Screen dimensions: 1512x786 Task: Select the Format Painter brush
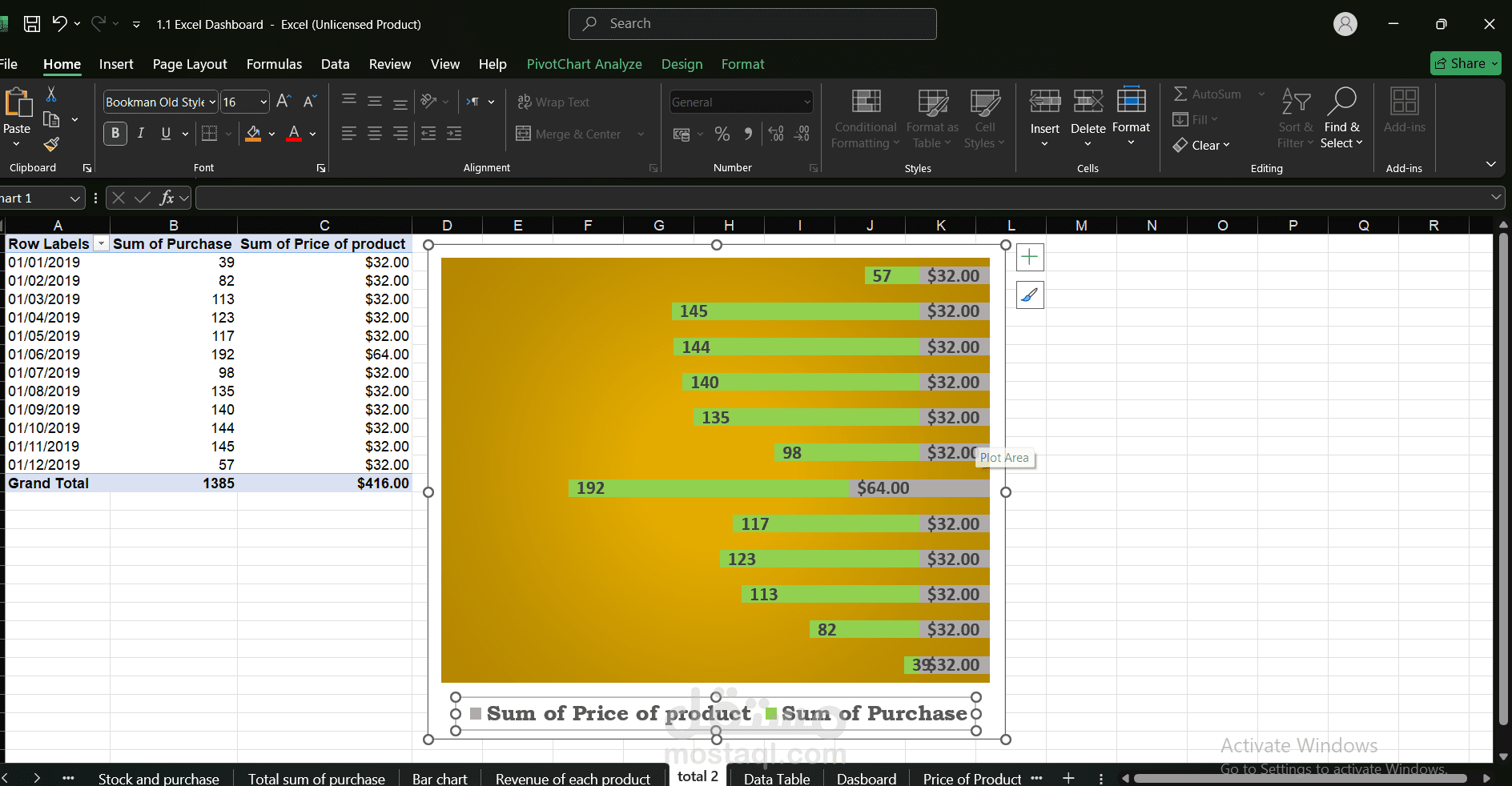[x=51, y=144]
